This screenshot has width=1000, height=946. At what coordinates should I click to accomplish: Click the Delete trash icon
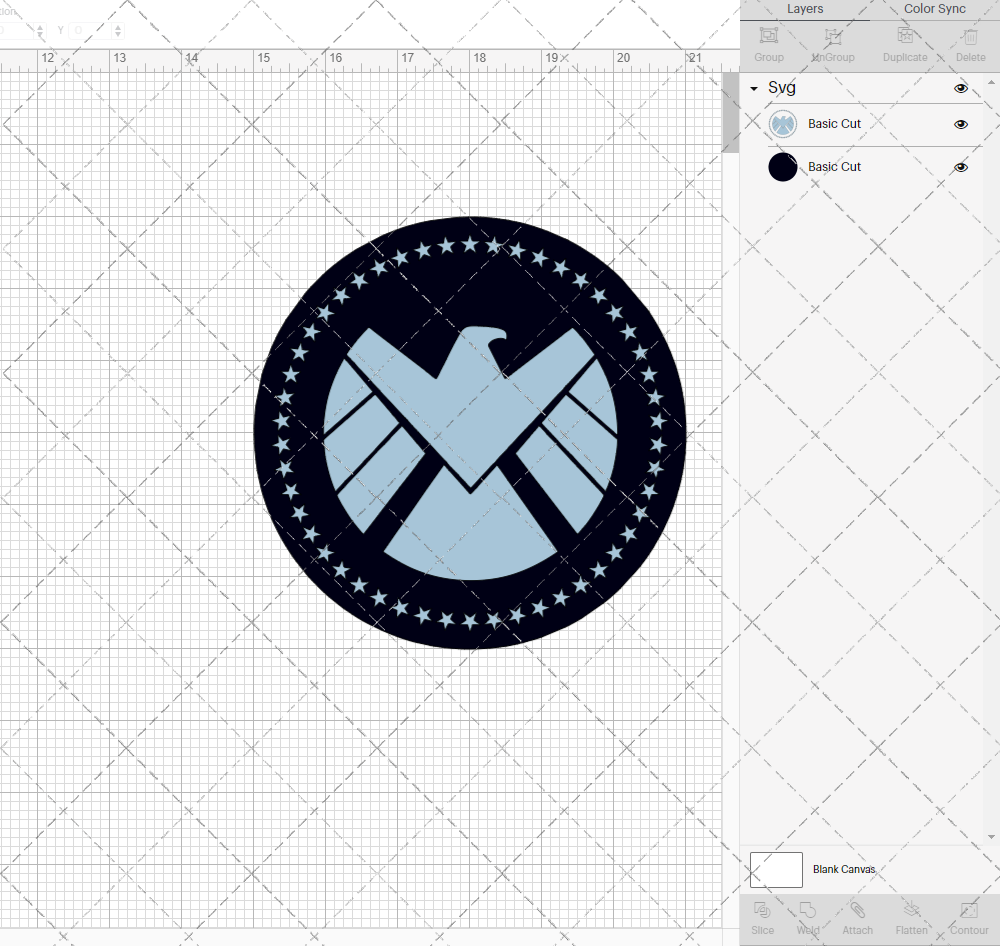coord(970,36)
